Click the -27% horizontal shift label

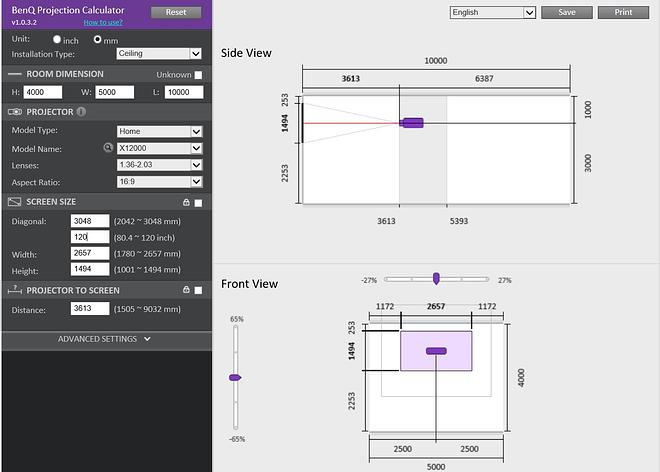point(369,280)
